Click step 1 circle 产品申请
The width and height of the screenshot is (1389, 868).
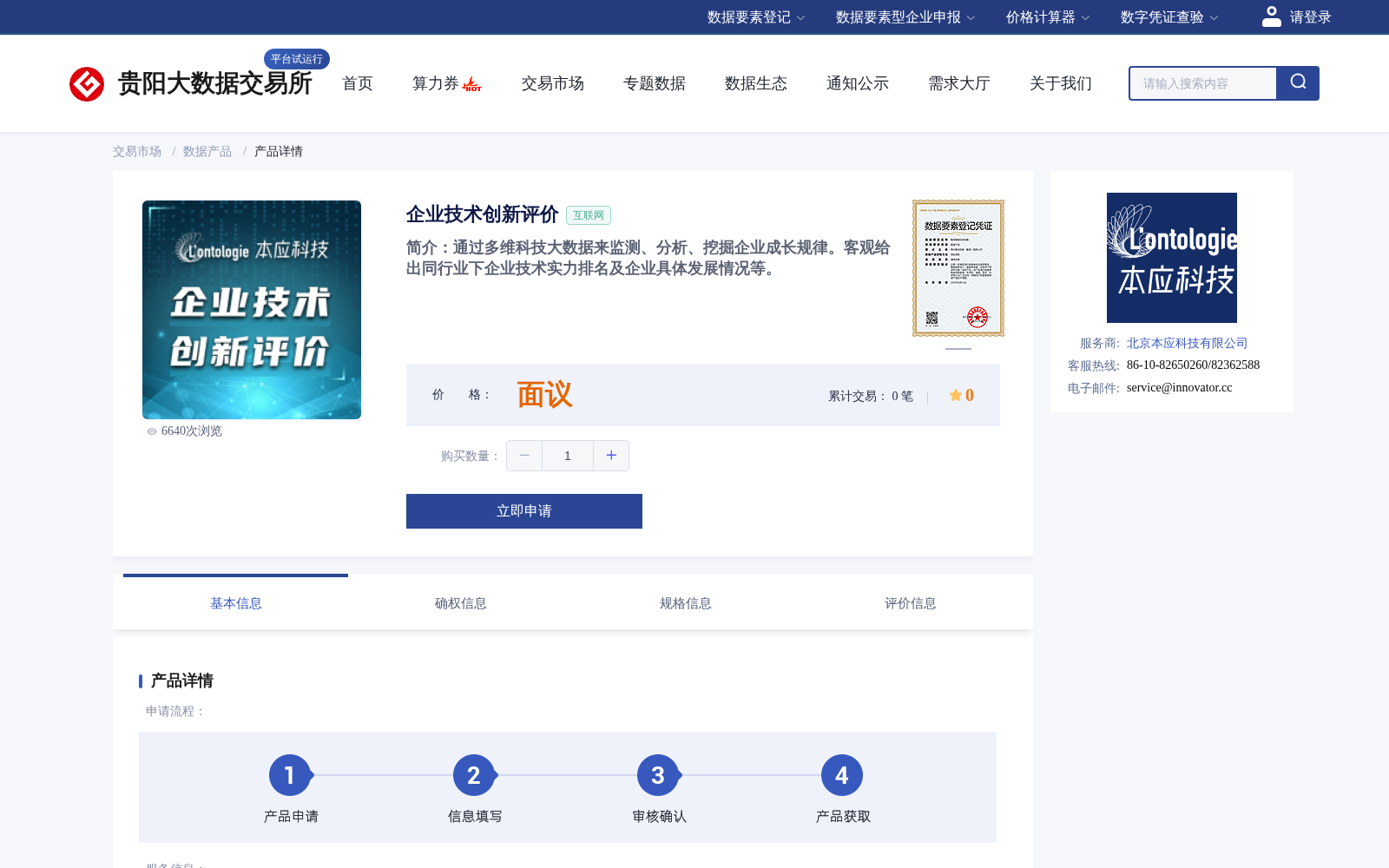[x=290, y=775]
